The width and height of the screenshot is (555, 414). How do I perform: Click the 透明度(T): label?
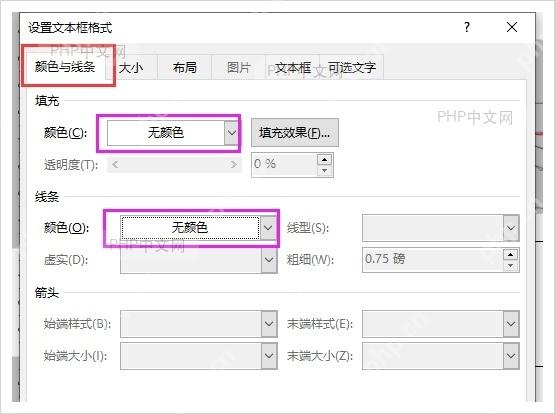coord(71,165)
